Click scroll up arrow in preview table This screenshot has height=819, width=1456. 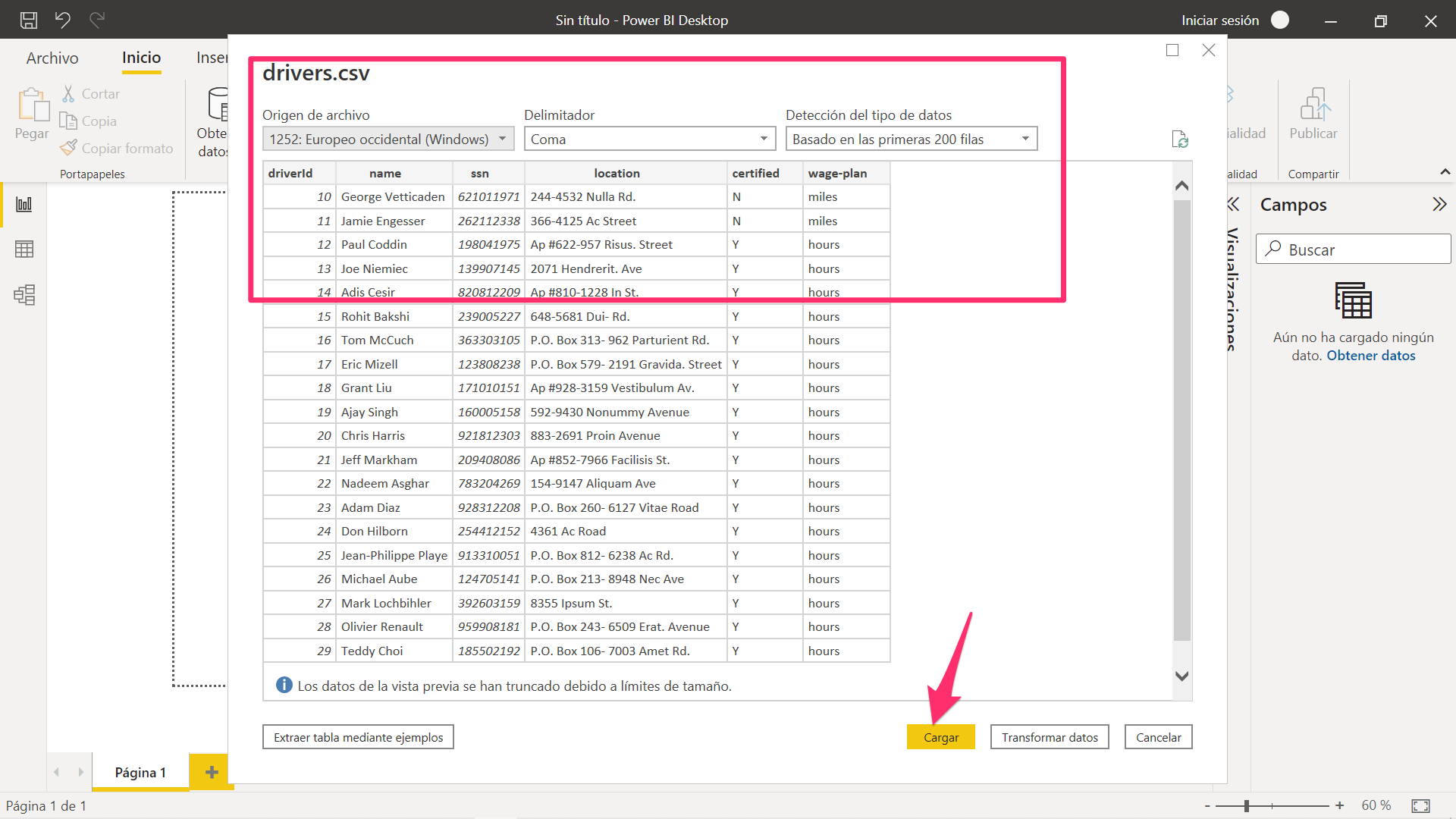(1181, 186)
